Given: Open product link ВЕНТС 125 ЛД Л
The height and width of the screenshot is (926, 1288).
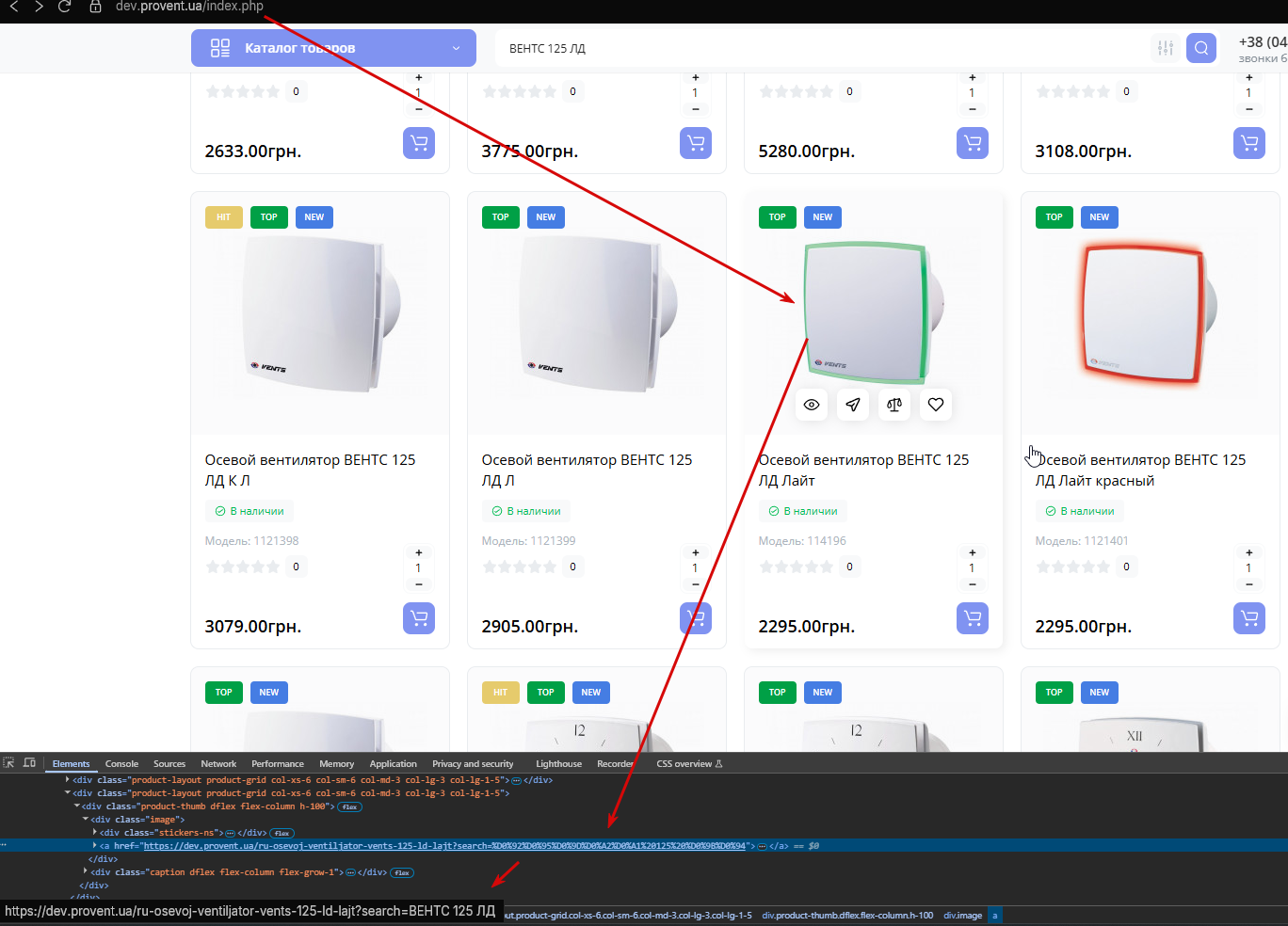Looking at the screenshot, I should 587,470.
